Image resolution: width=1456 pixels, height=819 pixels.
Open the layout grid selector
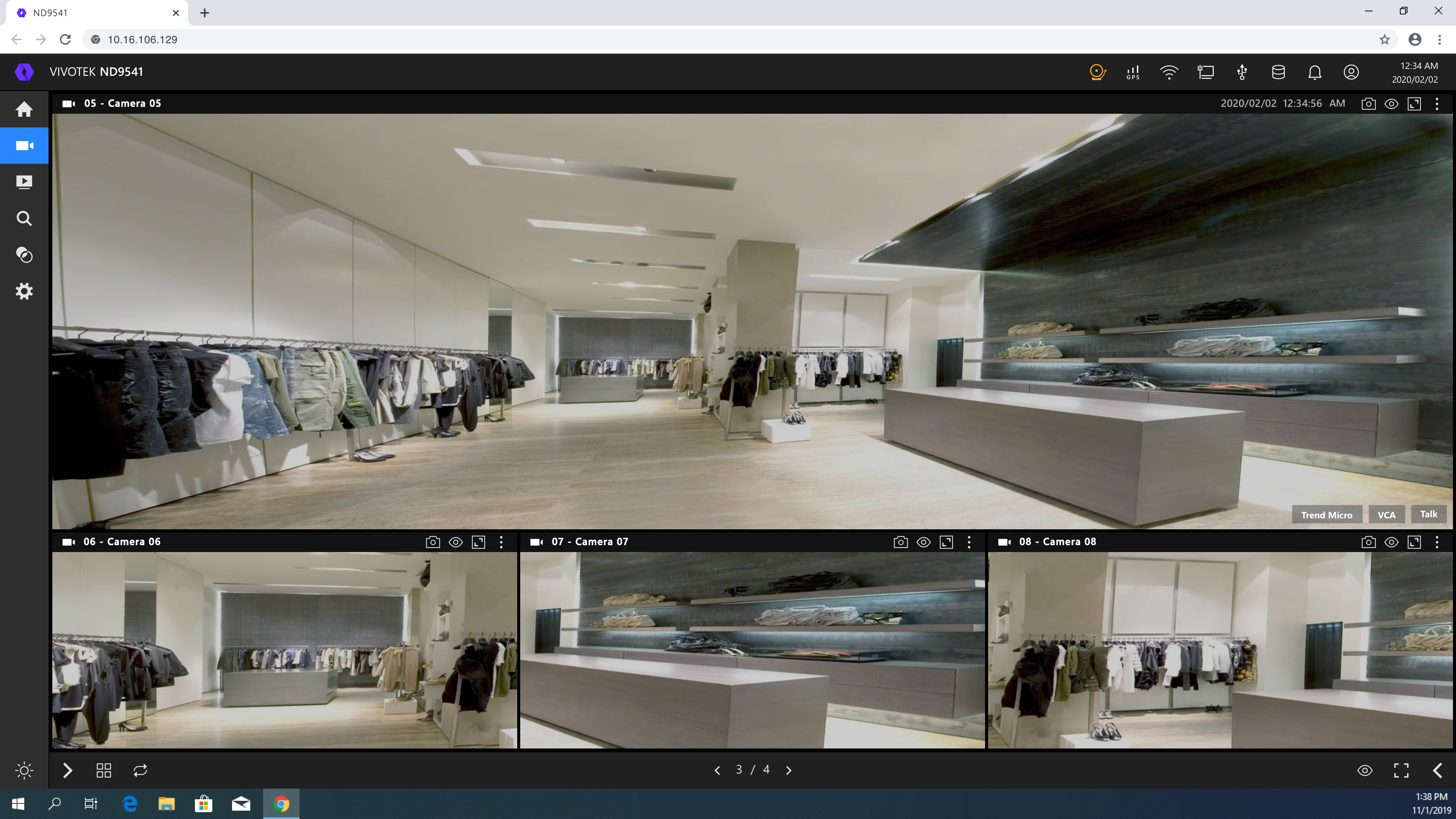click(104, 770)
